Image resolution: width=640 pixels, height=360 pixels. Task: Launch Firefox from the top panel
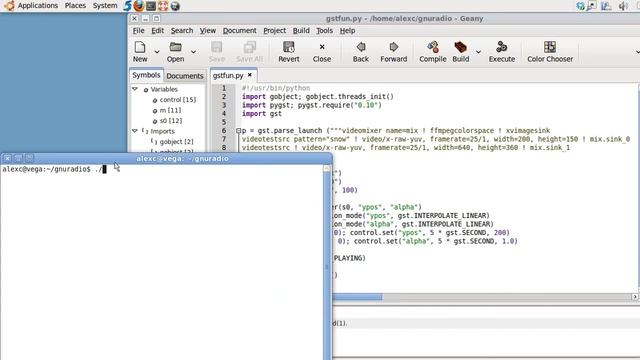[139, 6]
